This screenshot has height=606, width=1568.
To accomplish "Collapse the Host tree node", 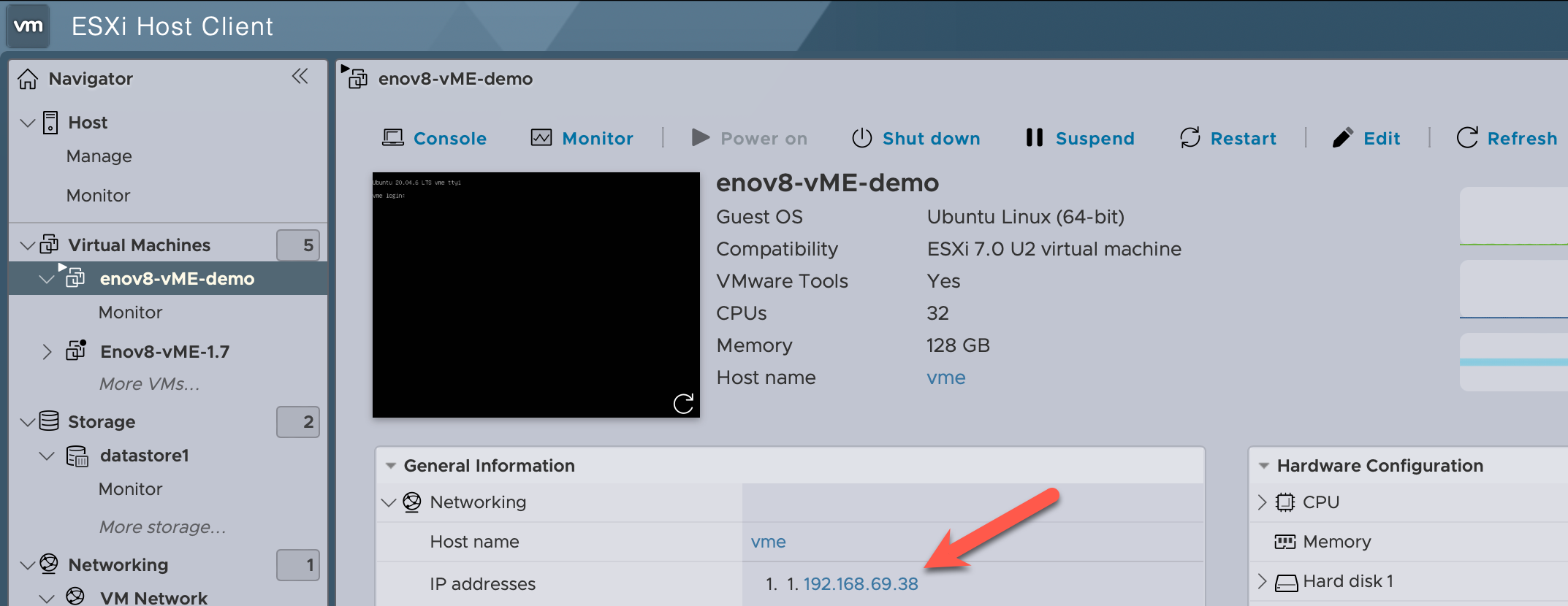I will [28, 123].
